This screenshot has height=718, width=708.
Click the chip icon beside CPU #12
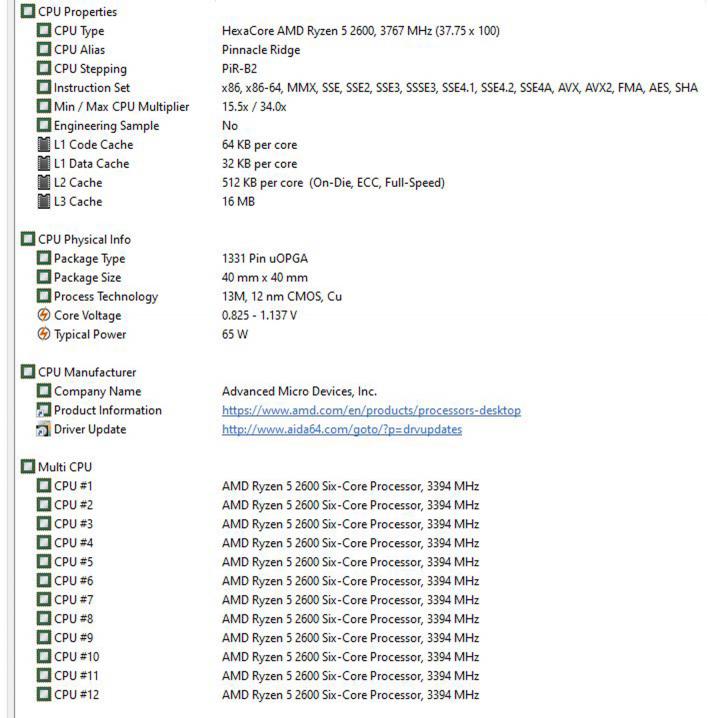click(44, 695)
